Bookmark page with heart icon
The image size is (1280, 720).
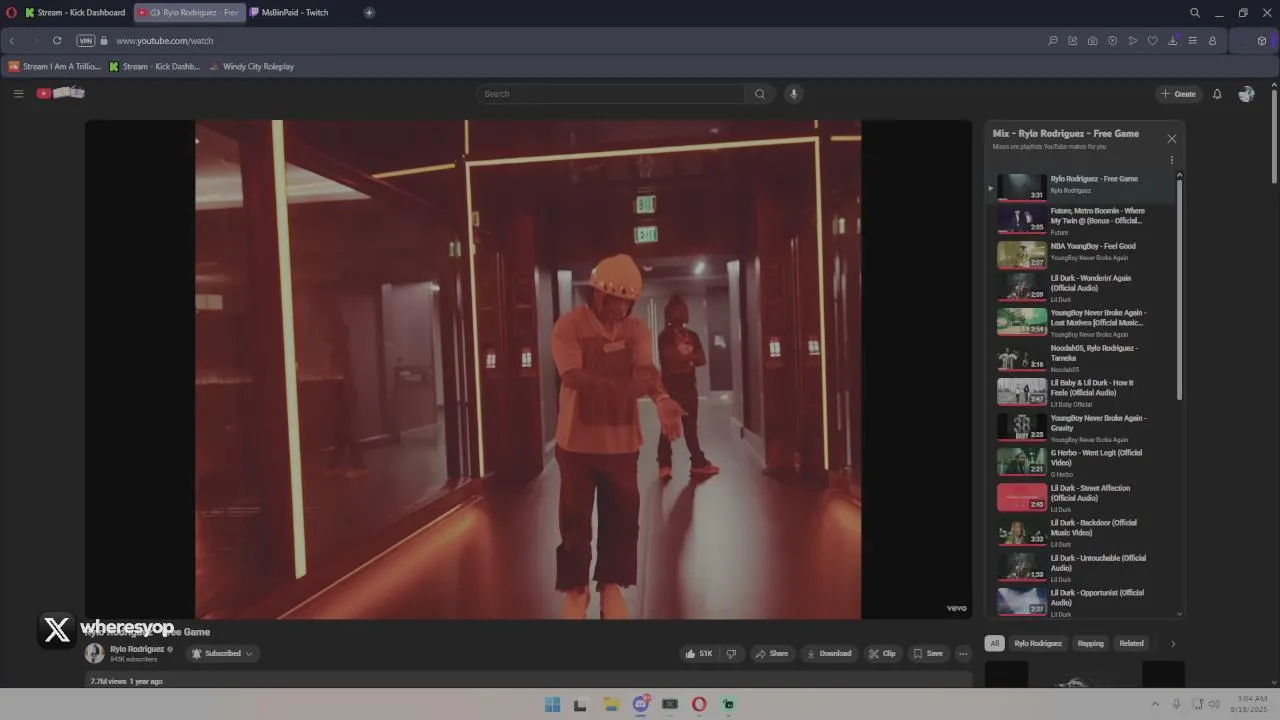pyautogui.click(x=1153, y=41)
